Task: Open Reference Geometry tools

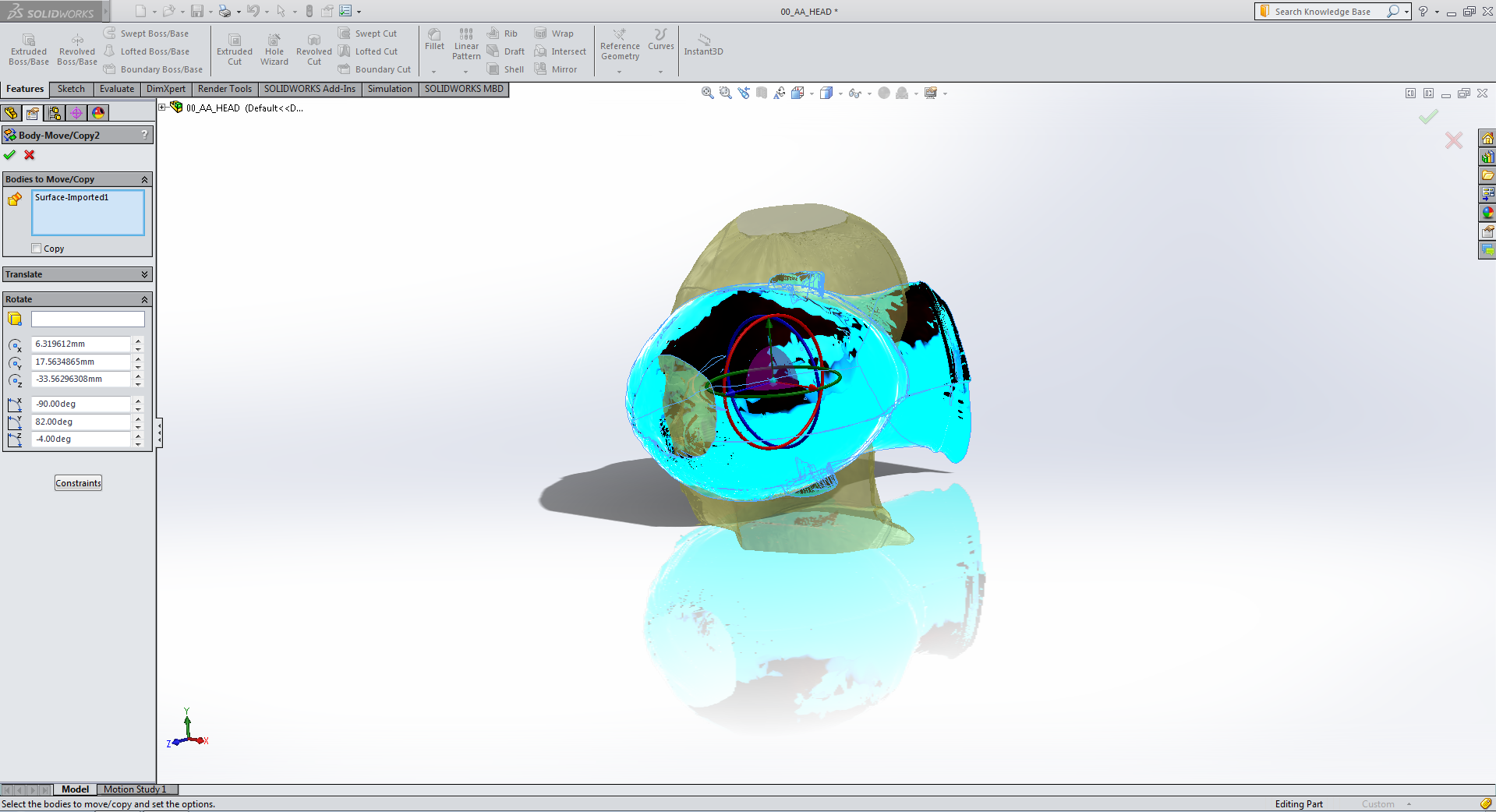Action: [620, 44]
